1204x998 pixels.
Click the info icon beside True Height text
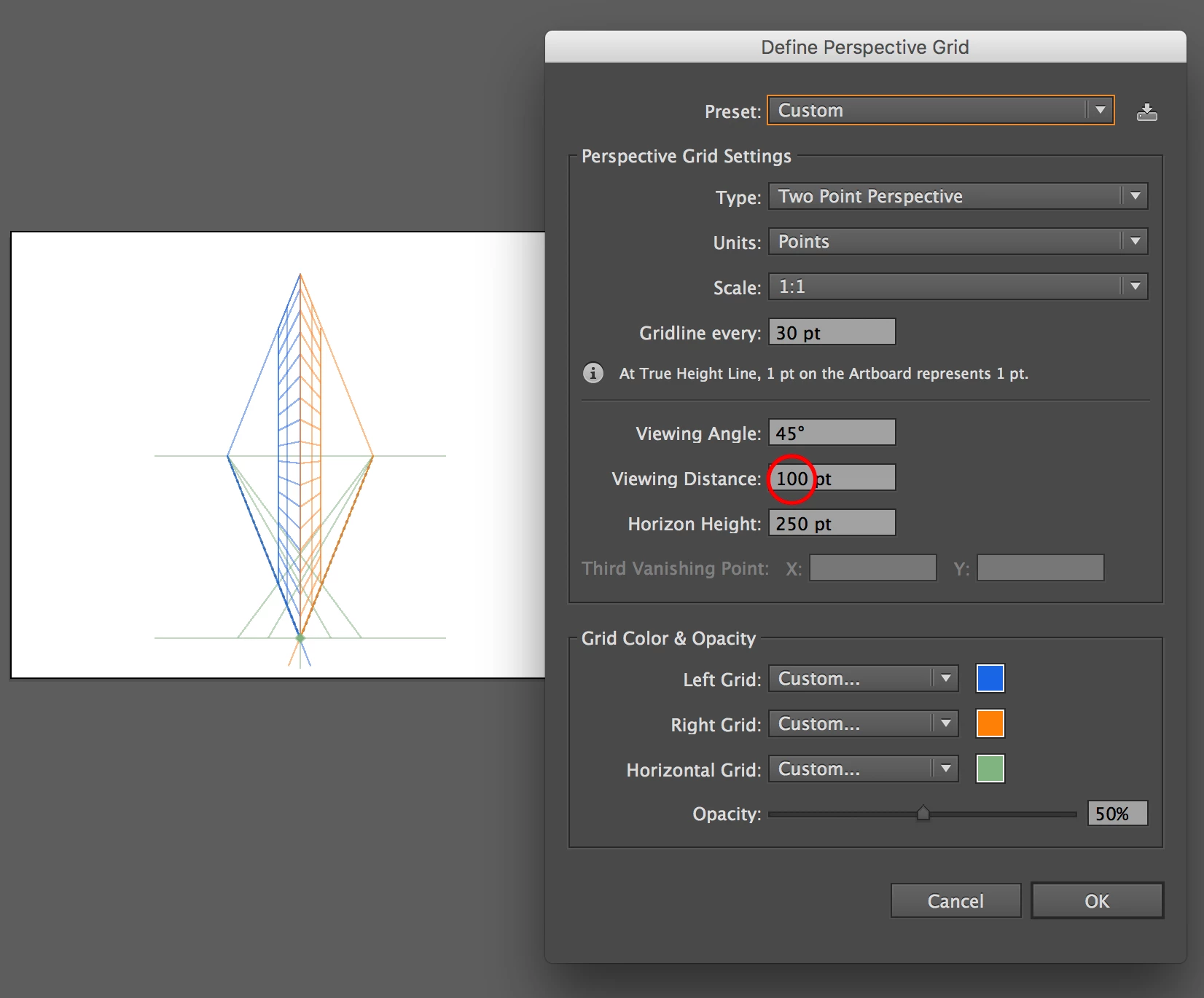(x=593, y=373)
